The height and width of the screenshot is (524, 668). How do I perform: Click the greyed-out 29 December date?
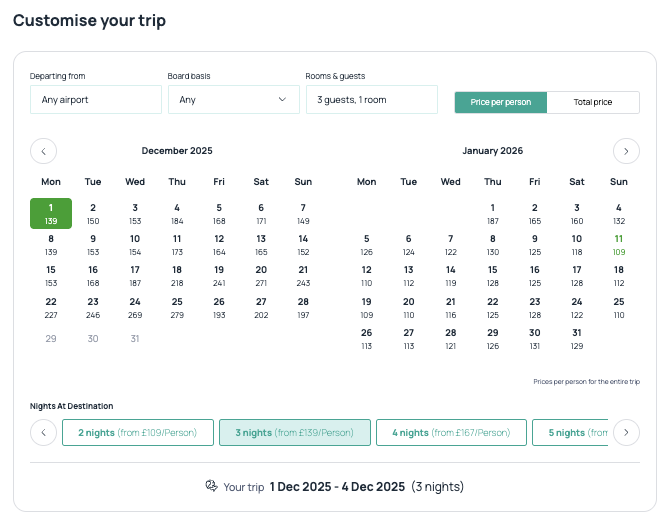point(51,339)
